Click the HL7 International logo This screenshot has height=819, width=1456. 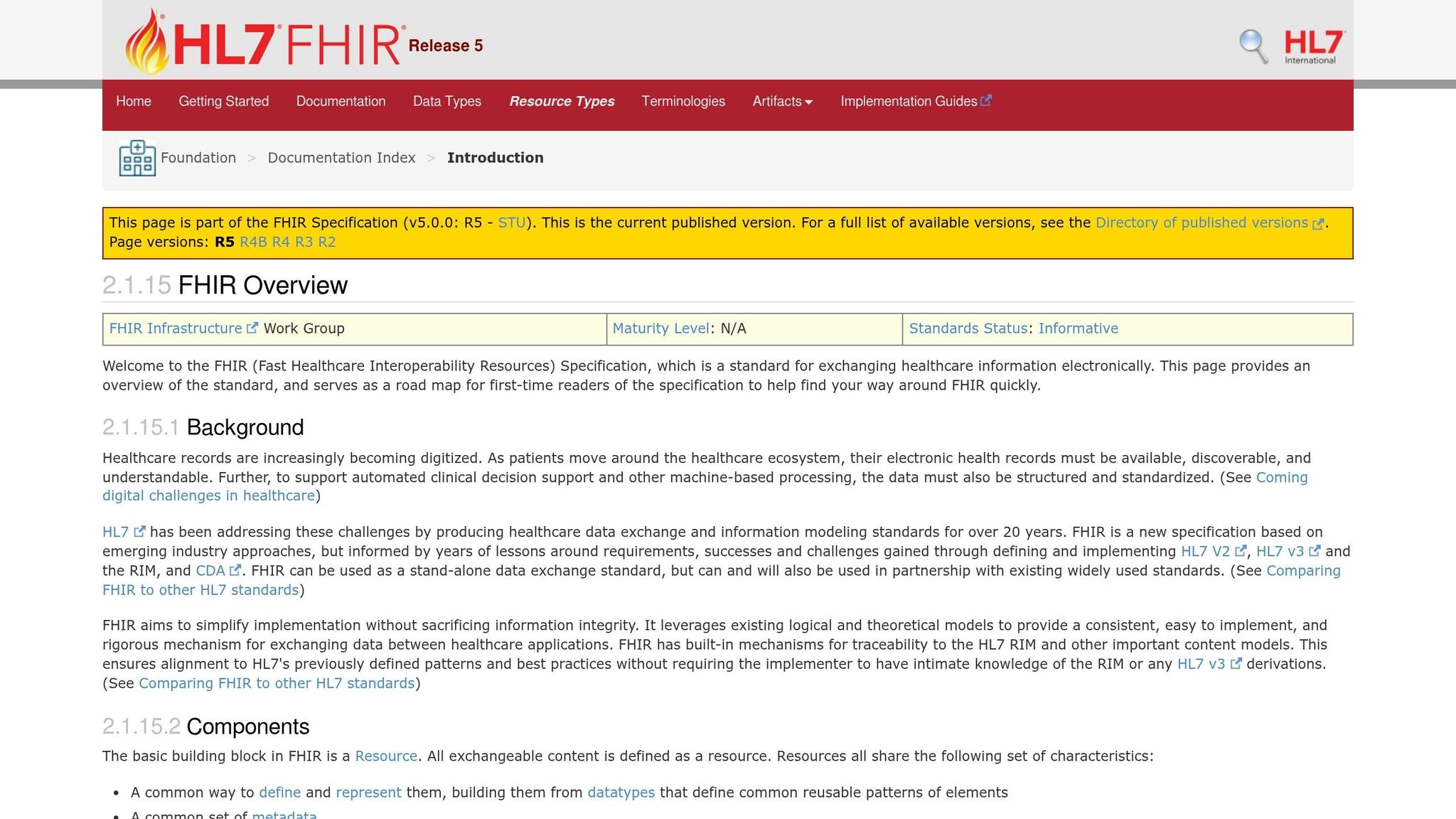pos(1315,47)
